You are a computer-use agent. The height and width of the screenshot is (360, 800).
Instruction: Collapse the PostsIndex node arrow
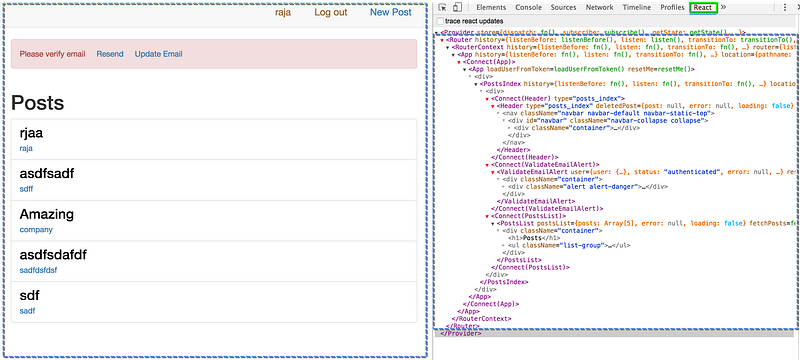point(476,84)
